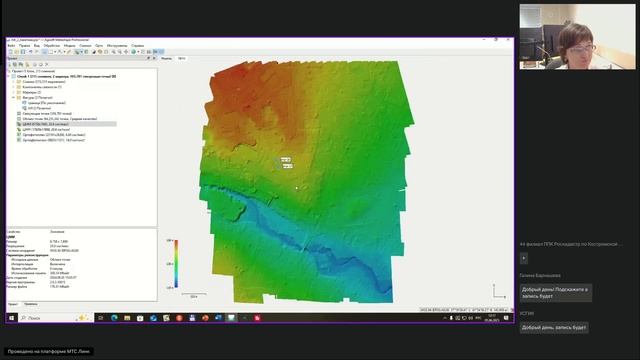Open the Справка menu
640x360 pixels.
pos(138,46)
